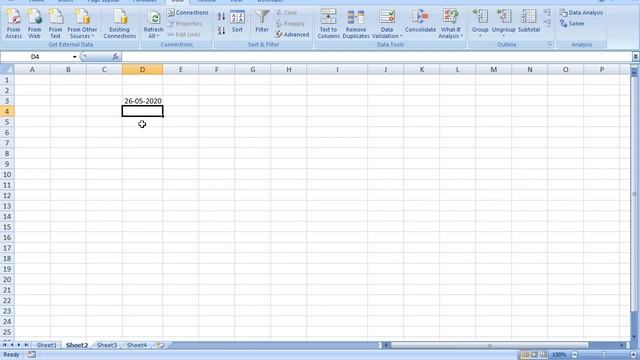Open the Existing Connections dialog
Viewport: 640px width, 360px height.
tap(120, 24)
